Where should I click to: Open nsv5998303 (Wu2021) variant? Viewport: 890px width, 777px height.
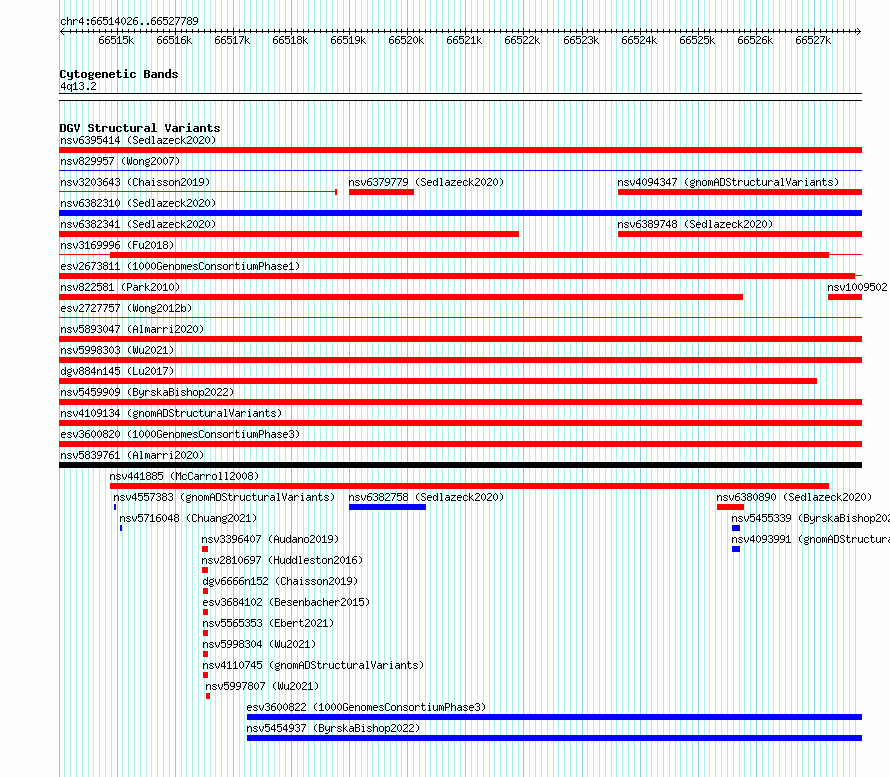pyautogui.click(x=117, y=350)
